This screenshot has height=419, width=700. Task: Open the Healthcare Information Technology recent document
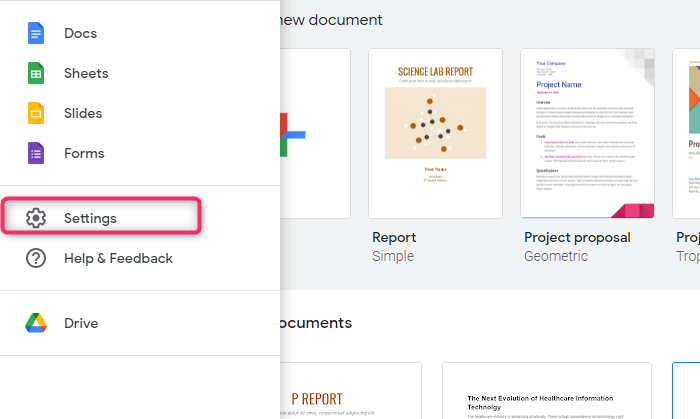tap(547, 391)
